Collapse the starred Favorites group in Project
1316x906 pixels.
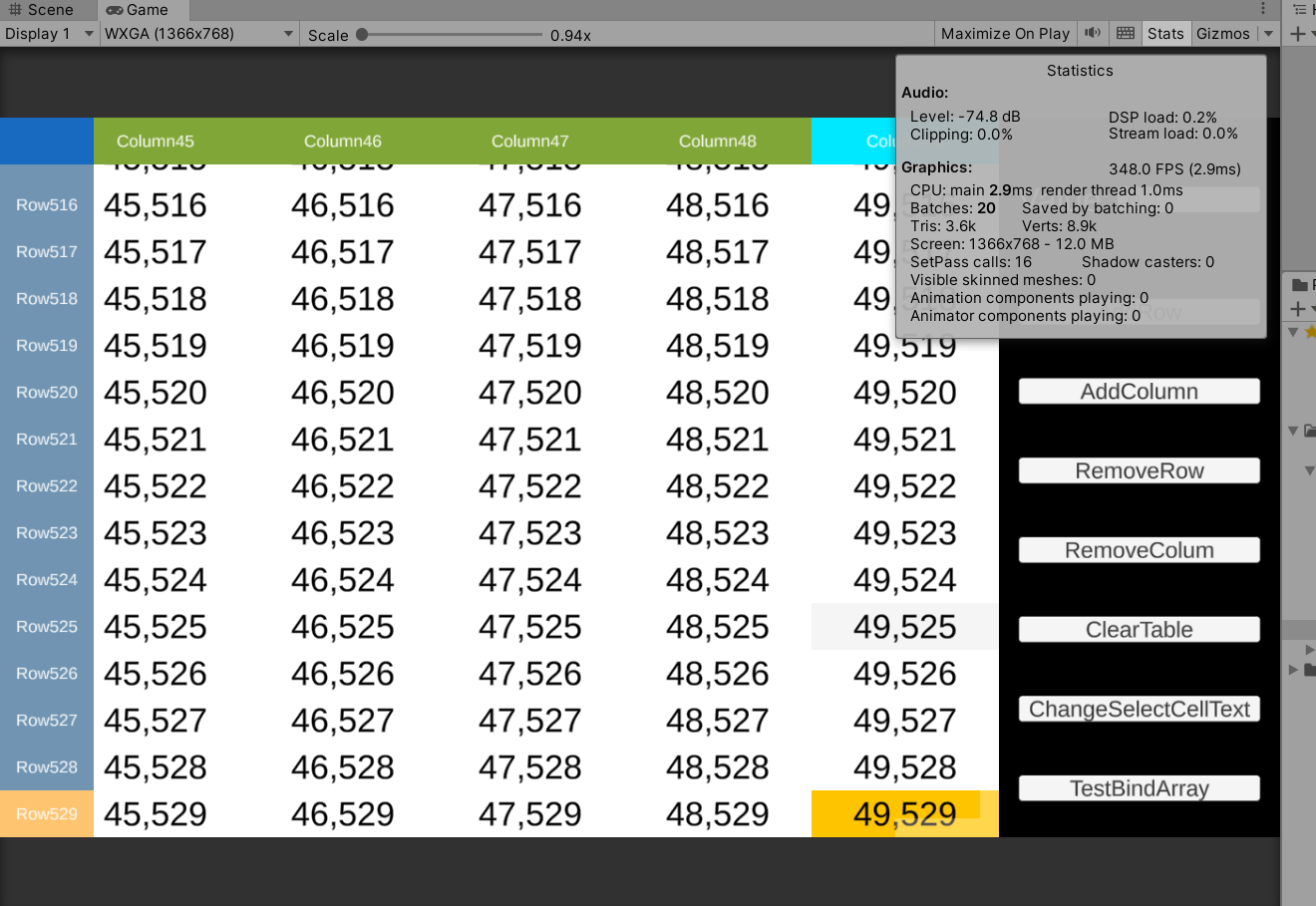click(x=1293, y=332)
